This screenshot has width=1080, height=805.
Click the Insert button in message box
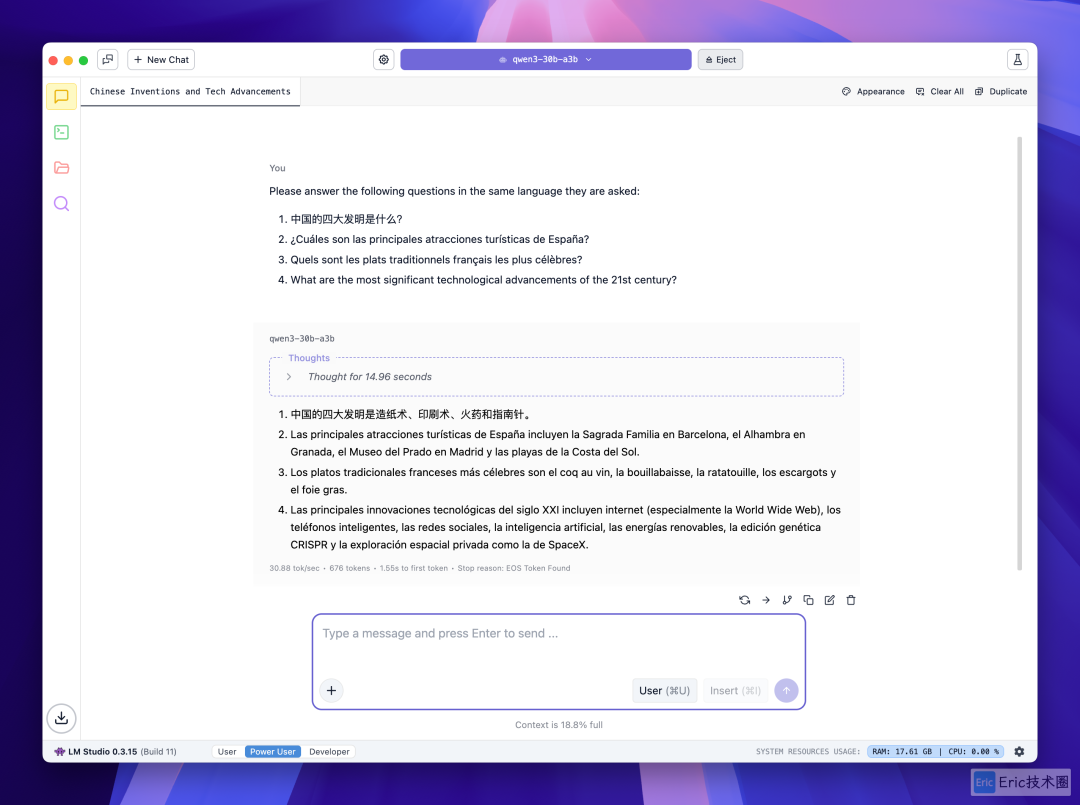(x=736, y=691)
